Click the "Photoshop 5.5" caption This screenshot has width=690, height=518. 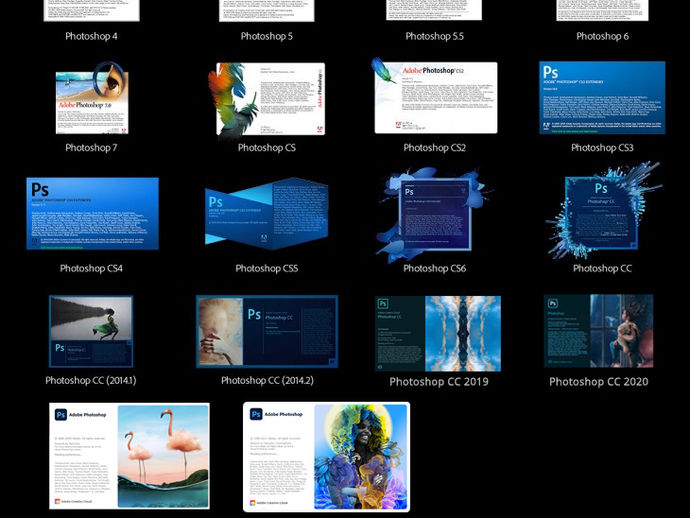point(435,36)
